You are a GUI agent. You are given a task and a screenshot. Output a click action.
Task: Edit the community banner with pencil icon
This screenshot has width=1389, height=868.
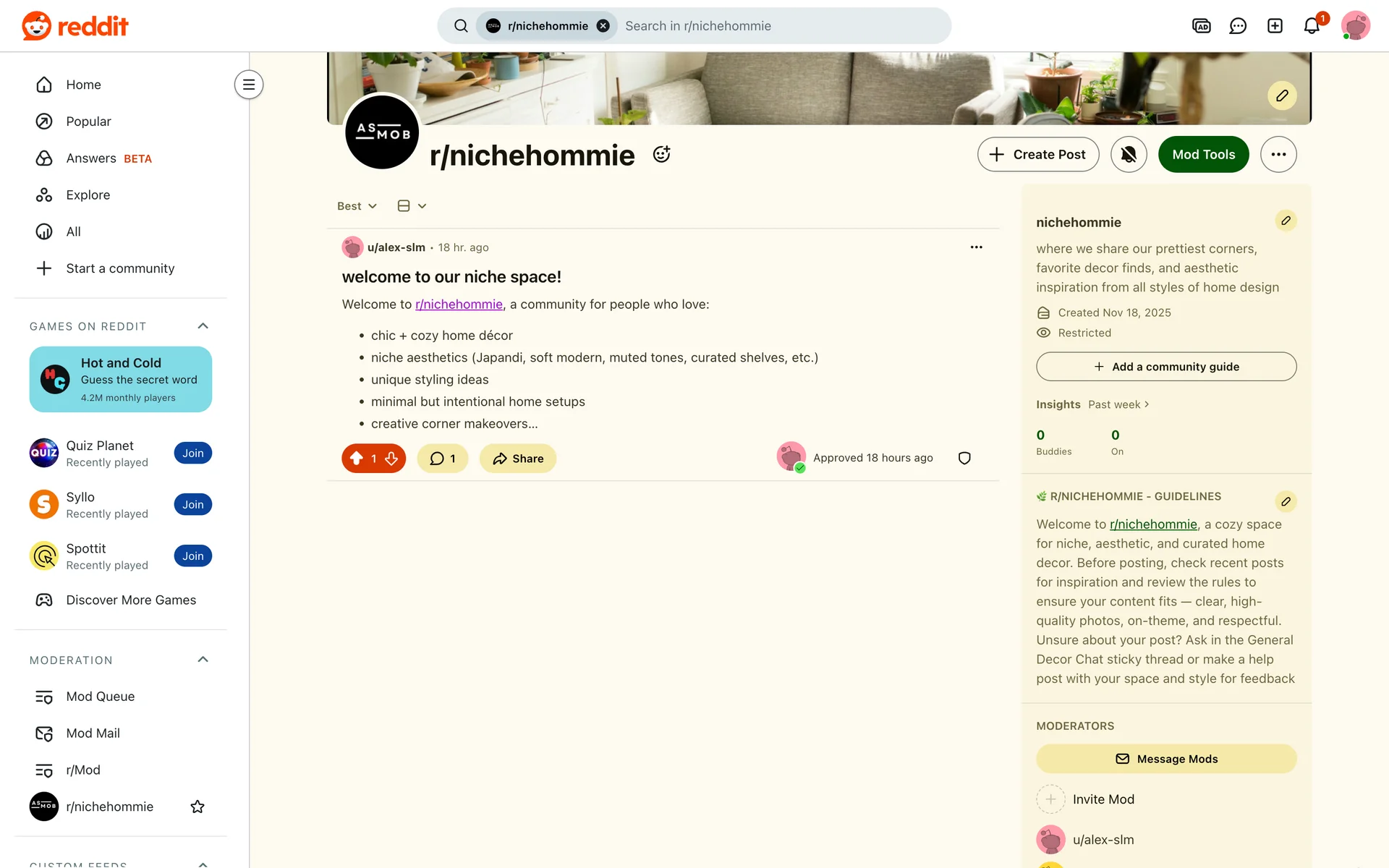pos(1282,95)
